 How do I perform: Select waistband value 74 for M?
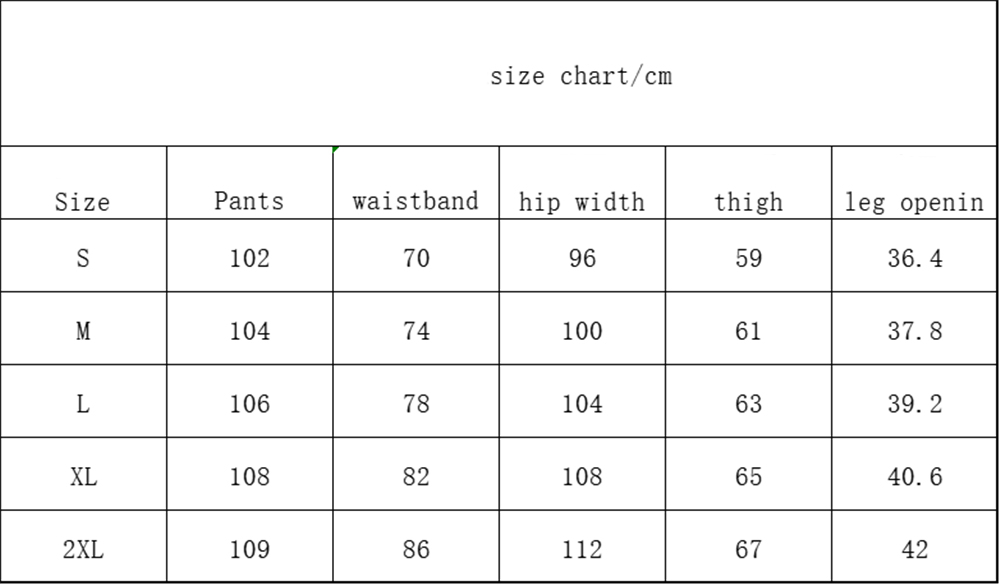[415, 331]
